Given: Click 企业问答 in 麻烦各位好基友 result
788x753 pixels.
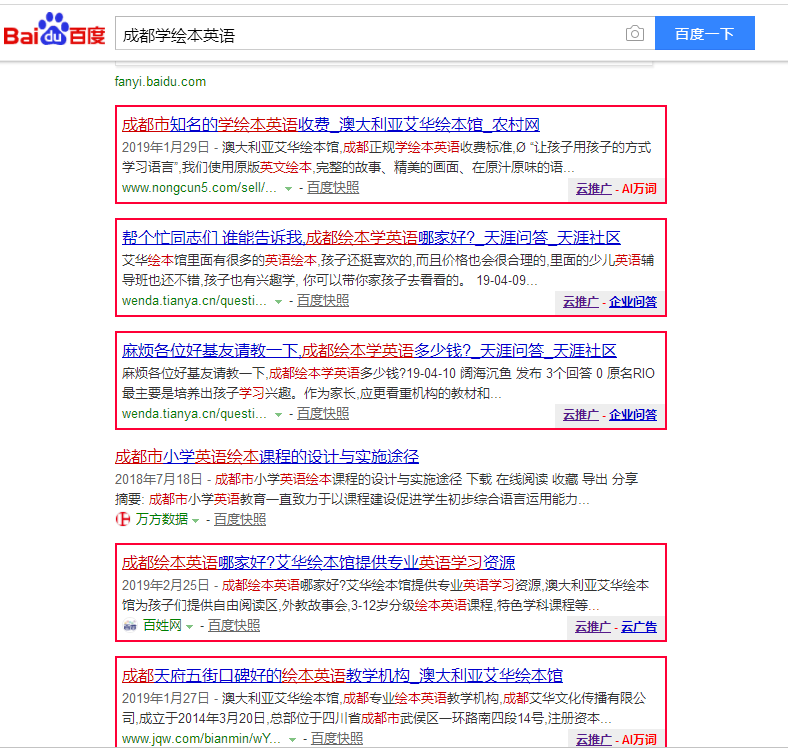Looking at the screenshot, I should [x=633, y=415].
